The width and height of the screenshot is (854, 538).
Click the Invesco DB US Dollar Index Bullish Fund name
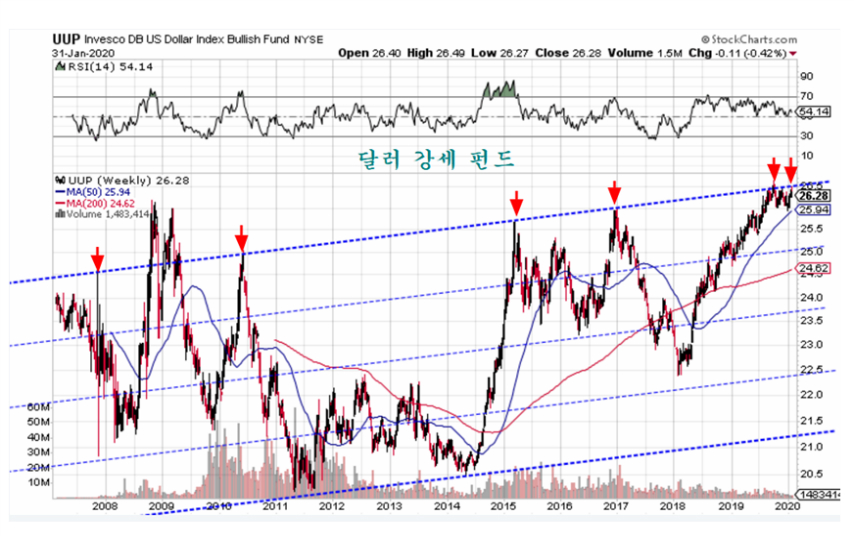187,39
